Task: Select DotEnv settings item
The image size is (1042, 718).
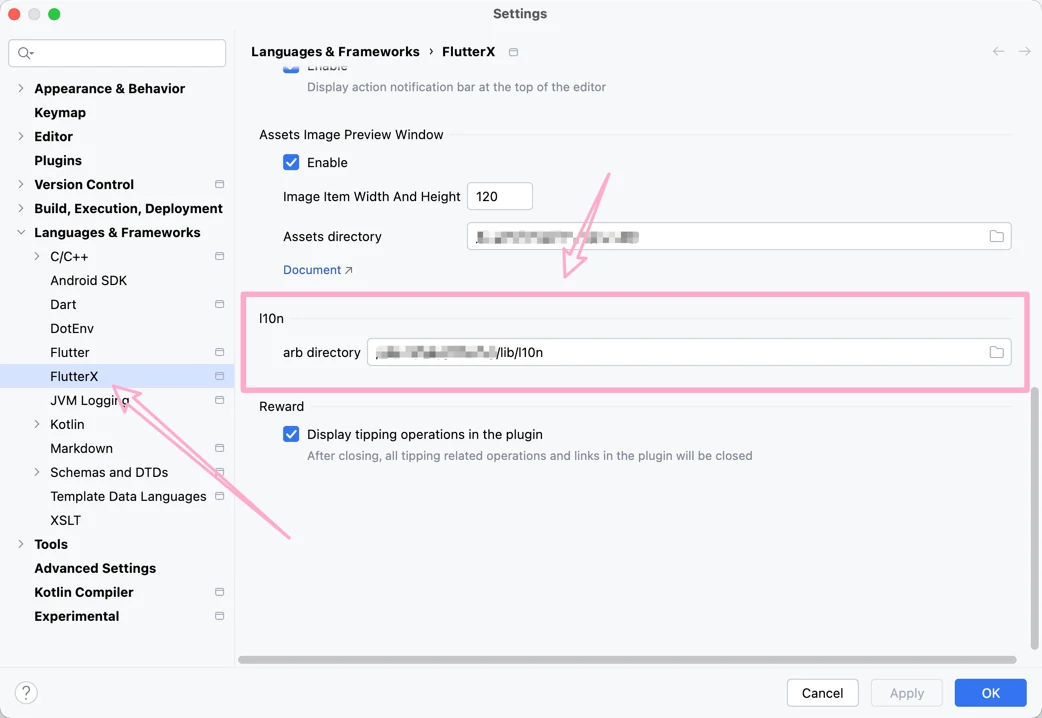Action: click(72, 328)
